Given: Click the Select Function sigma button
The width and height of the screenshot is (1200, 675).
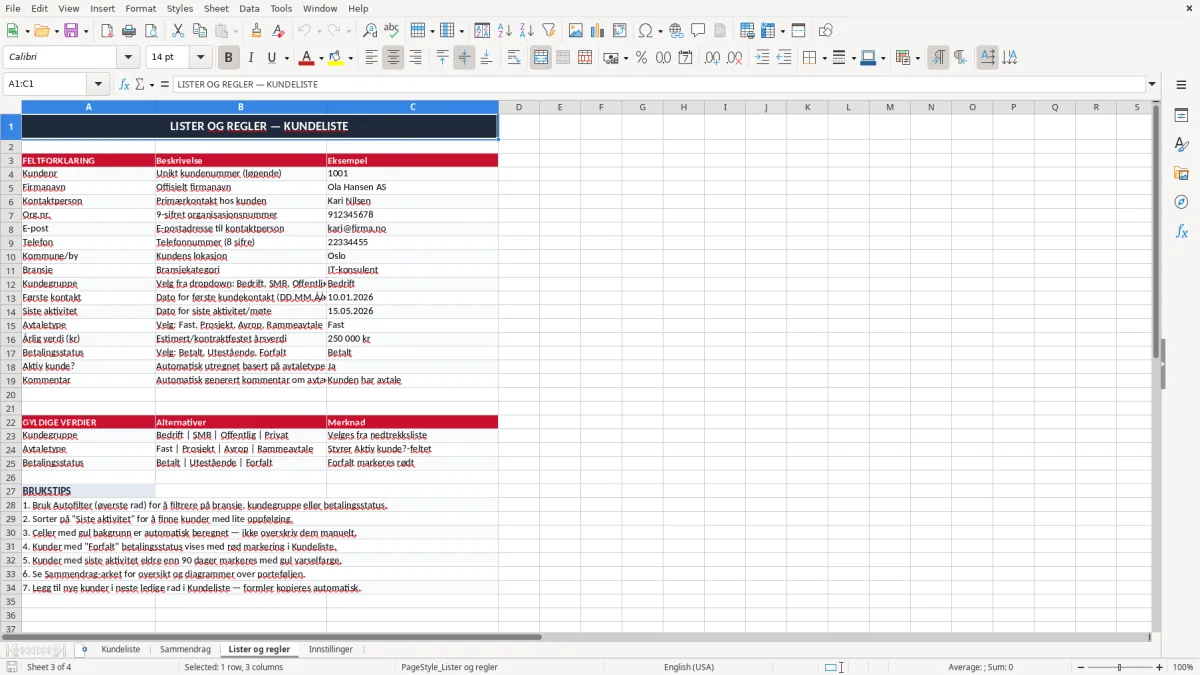Looking at the screenshot, I should tap(141, 84).
